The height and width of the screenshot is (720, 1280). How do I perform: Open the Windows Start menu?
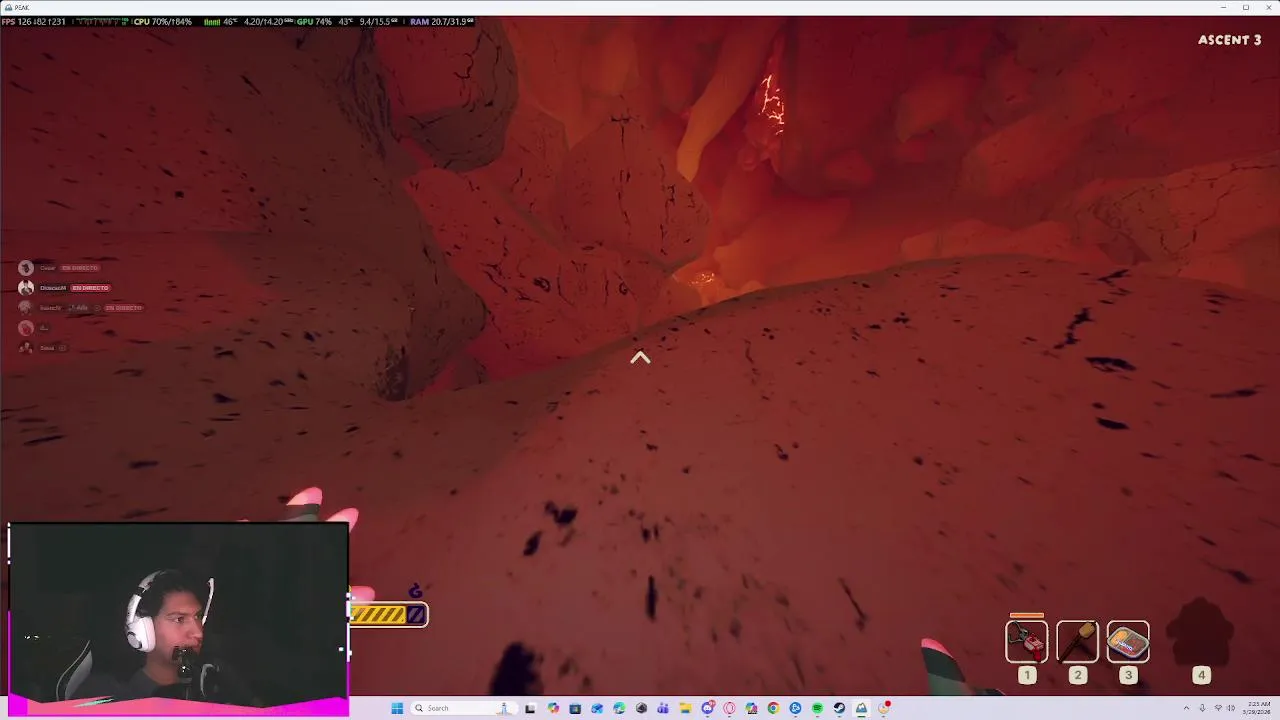pos(397,708)
